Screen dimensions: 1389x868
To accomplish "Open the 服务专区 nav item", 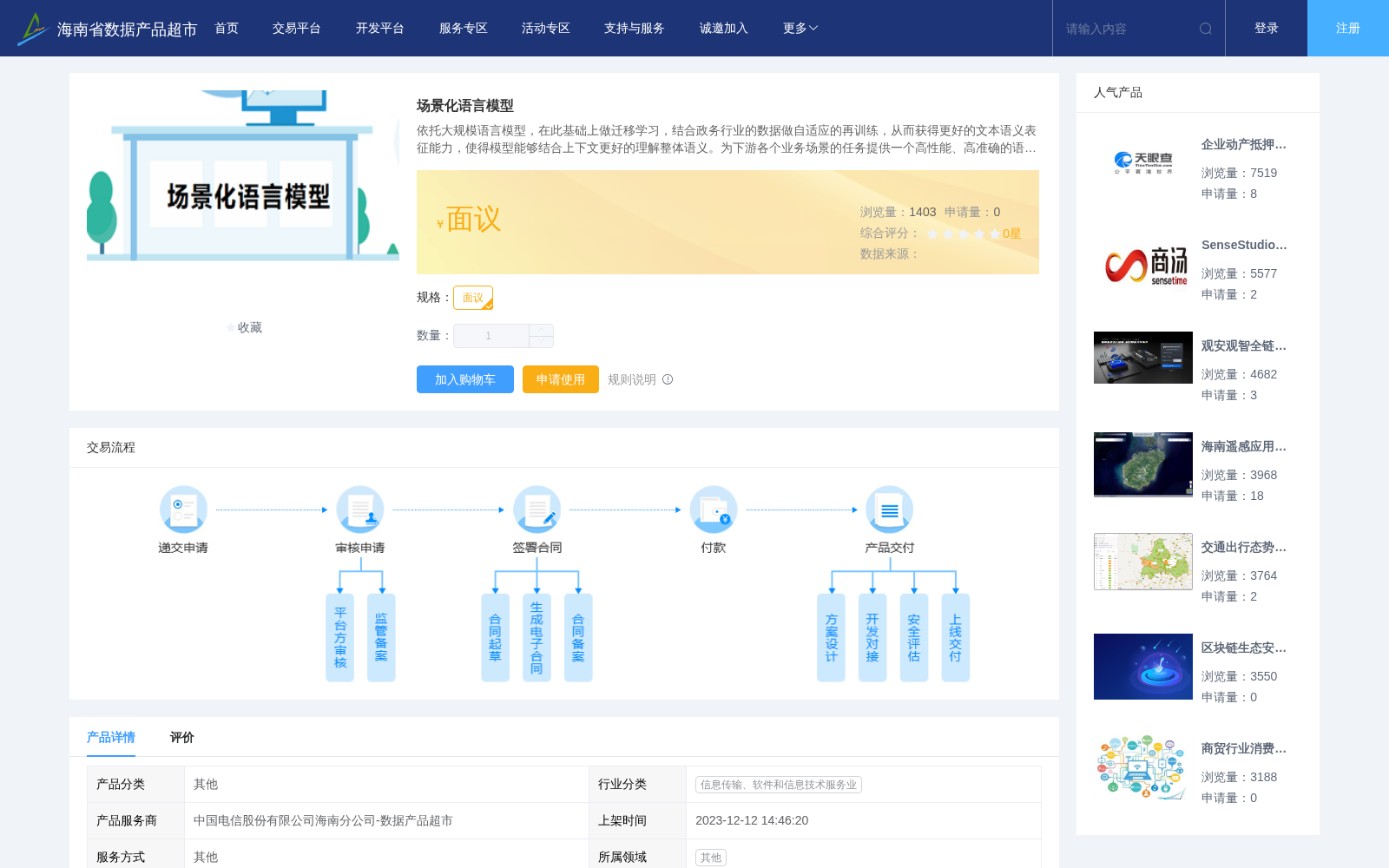I will pyautogui.click(x=464, y=29).
